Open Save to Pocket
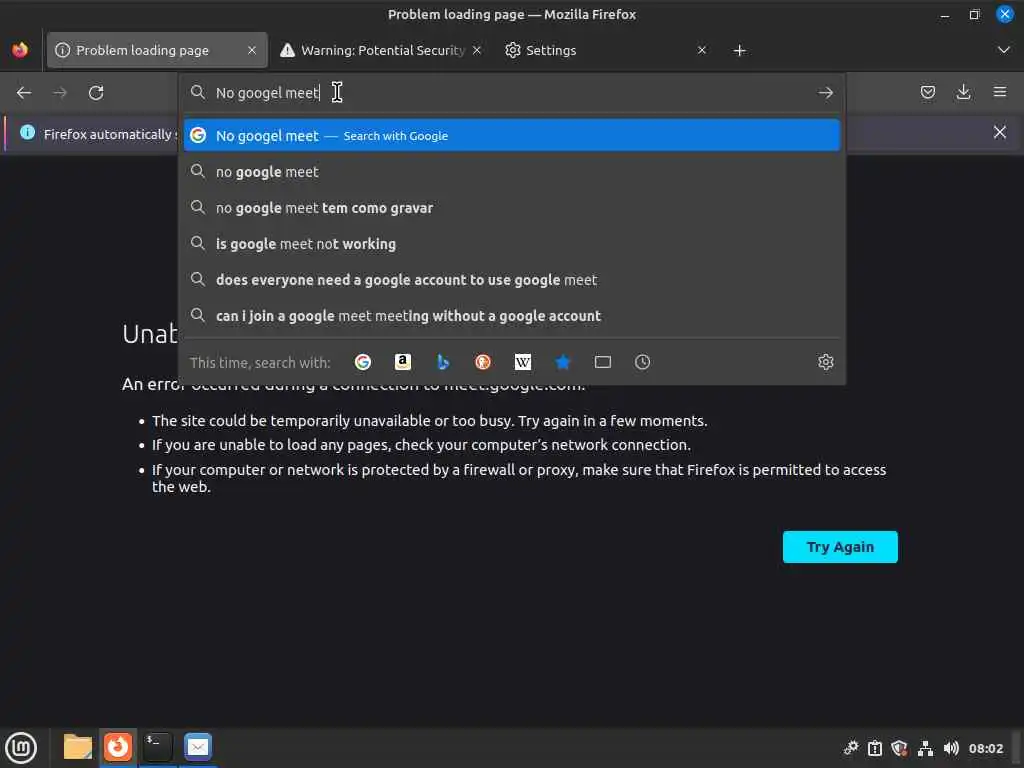Image resolution: width=1024 pixels, height=768 pixels. pyautogui.click(x=927, y=92)
